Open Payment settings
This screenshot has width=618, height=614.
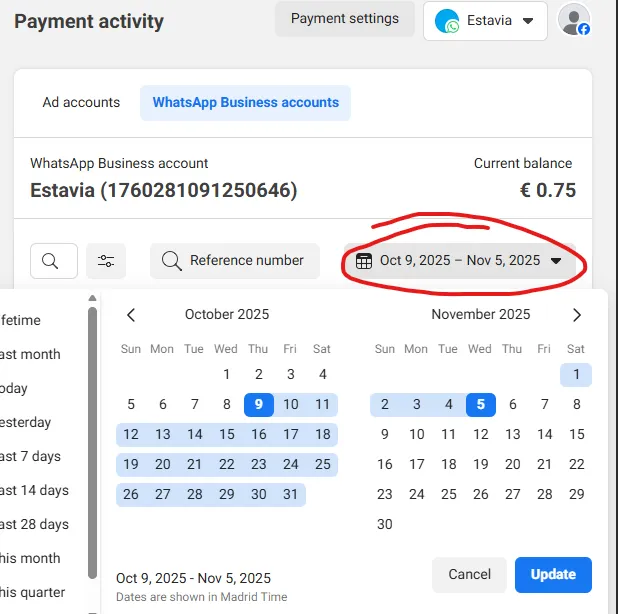click(344, 18)
